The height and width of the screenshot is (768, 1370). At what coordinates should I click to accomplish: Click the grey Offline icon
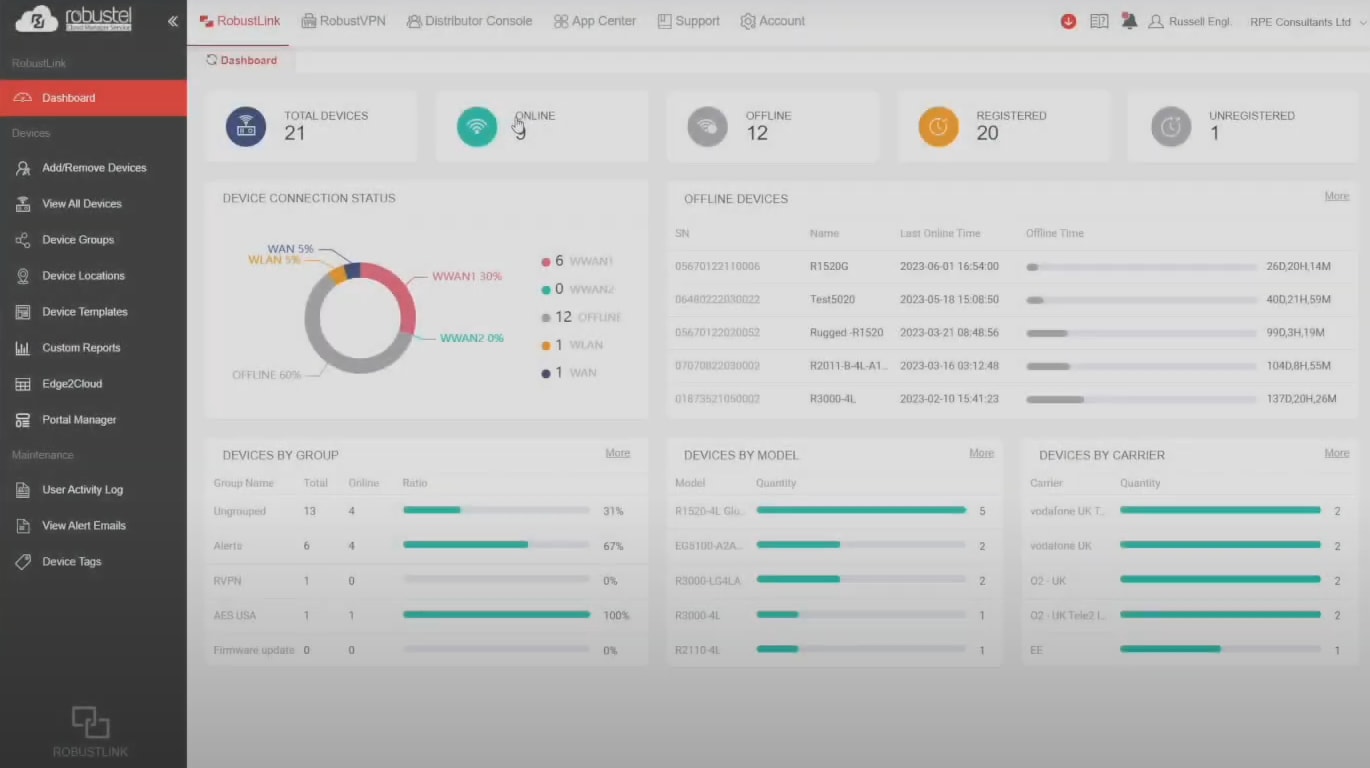pos(708,127)
